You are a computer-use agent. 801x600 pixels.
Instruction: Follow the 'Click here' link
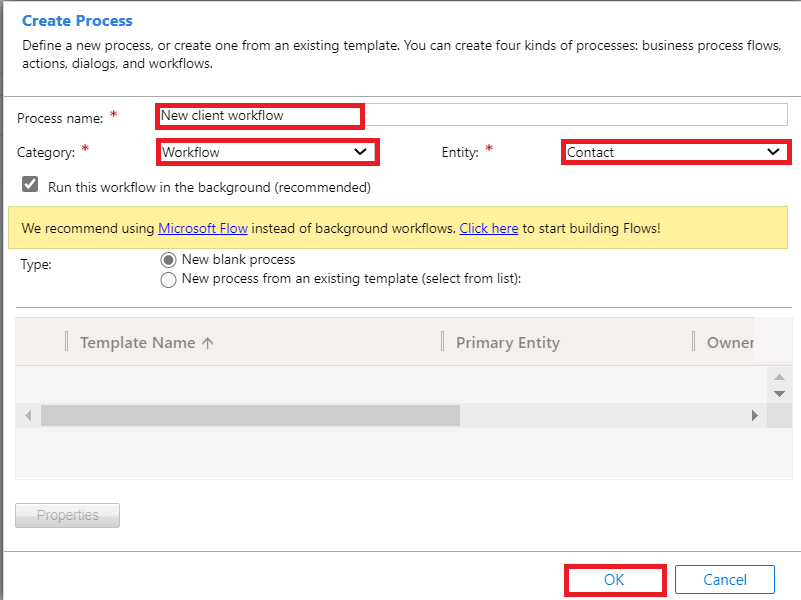[488, 228]
